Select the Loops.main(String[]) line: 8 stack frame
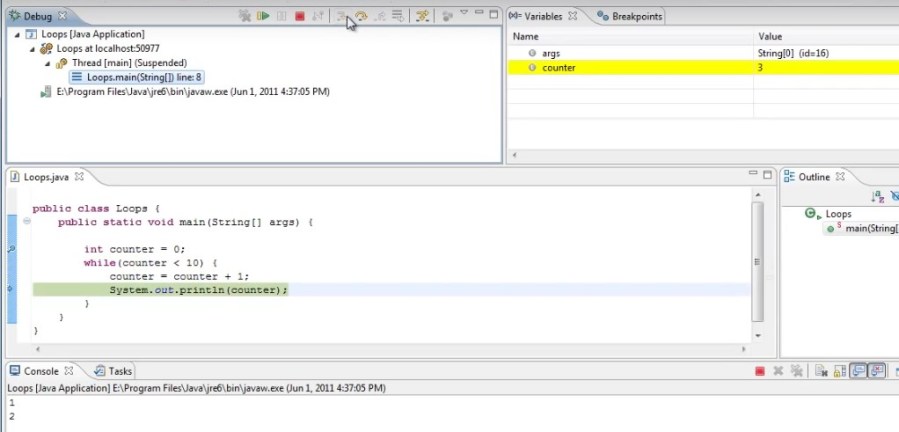 pyautogui.click(x=144, y=77)
